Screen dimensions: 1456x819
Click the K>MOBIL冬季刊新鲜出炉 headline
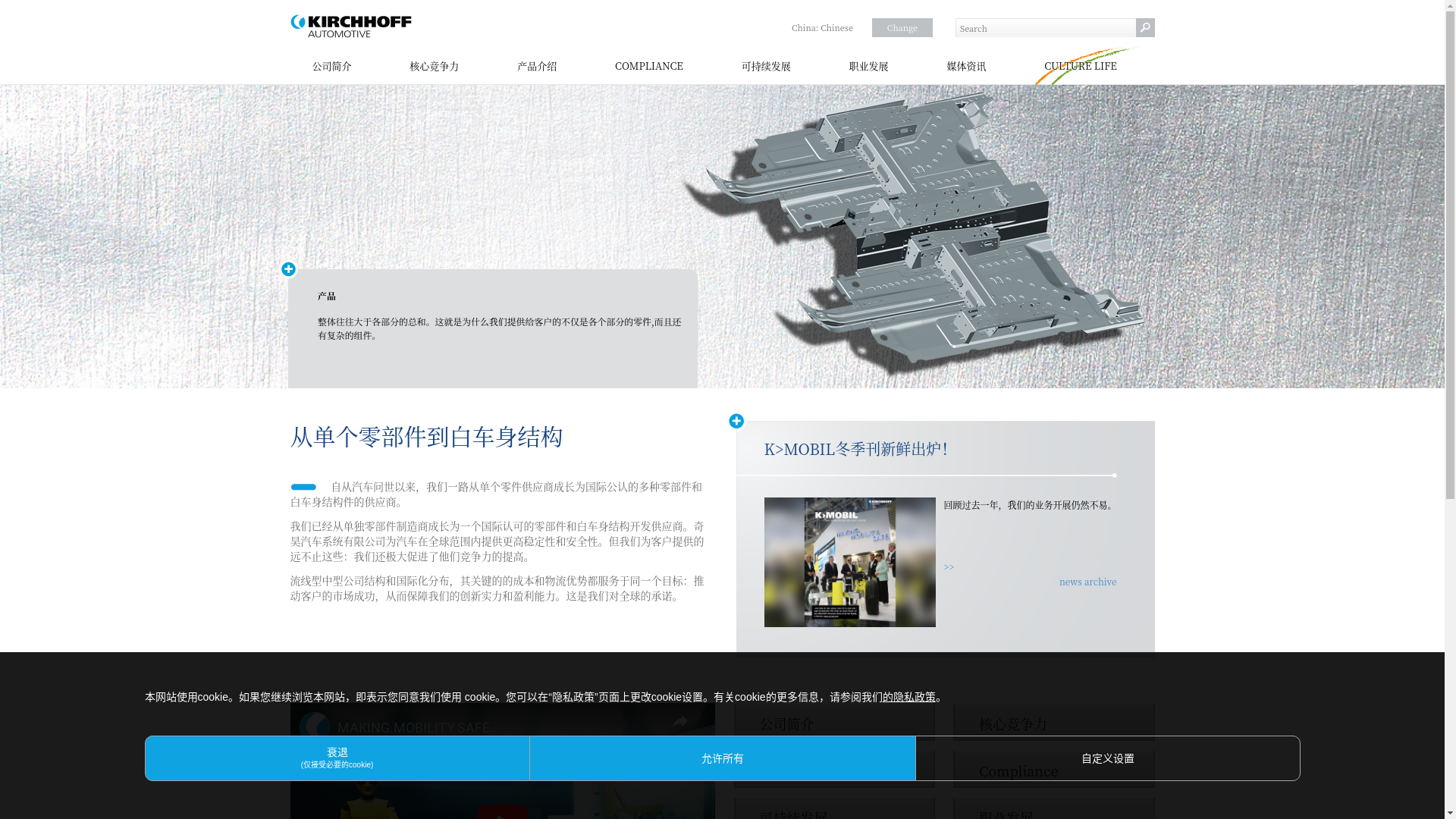(856, 449)
